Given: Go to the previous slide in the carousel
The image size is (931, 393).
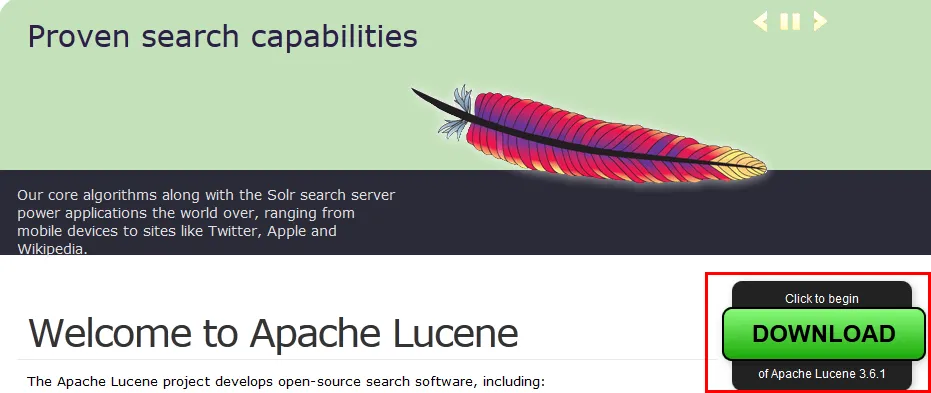Looking at the screenshot, I should pyautogui.click(x=760, y=21).
